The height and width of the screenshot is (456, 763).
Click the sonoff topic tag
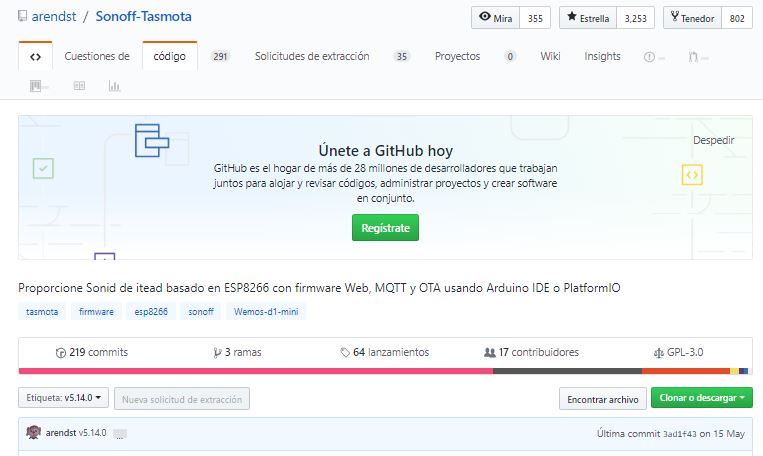click(201, 311)
